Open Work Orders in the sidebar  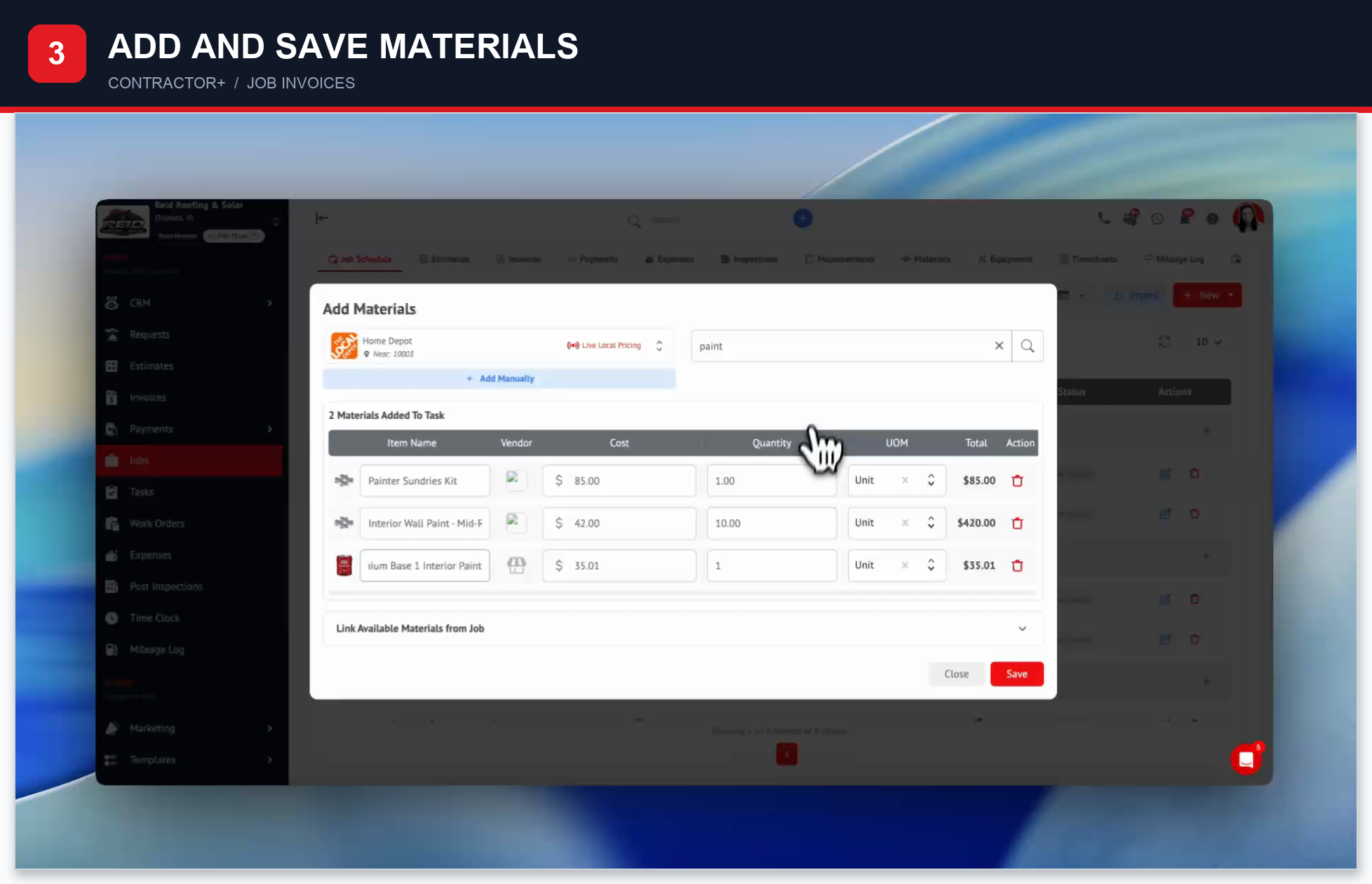[189, 524]
